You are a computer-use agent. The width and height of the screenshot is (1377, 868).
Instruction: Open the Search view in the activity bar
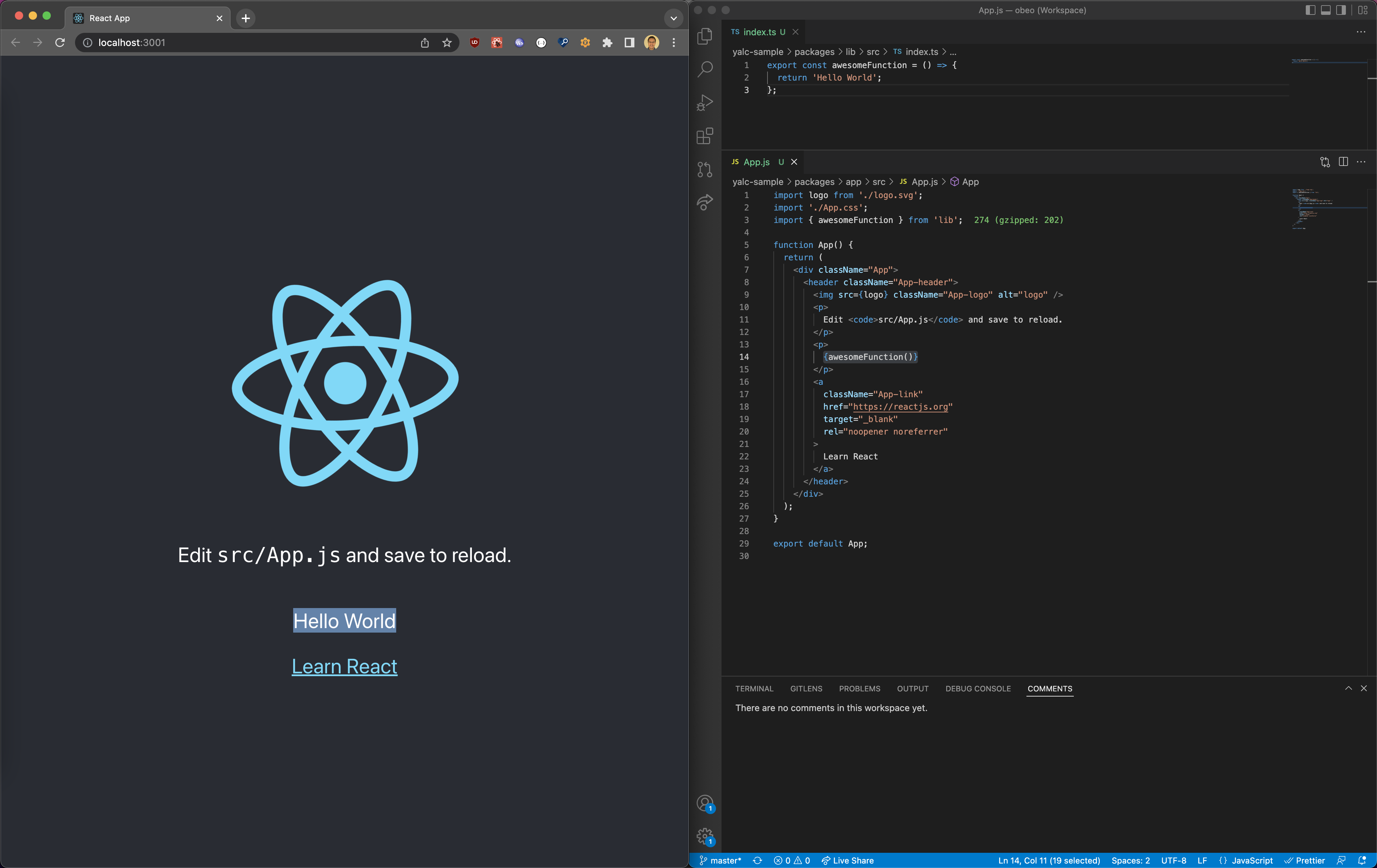705,68
